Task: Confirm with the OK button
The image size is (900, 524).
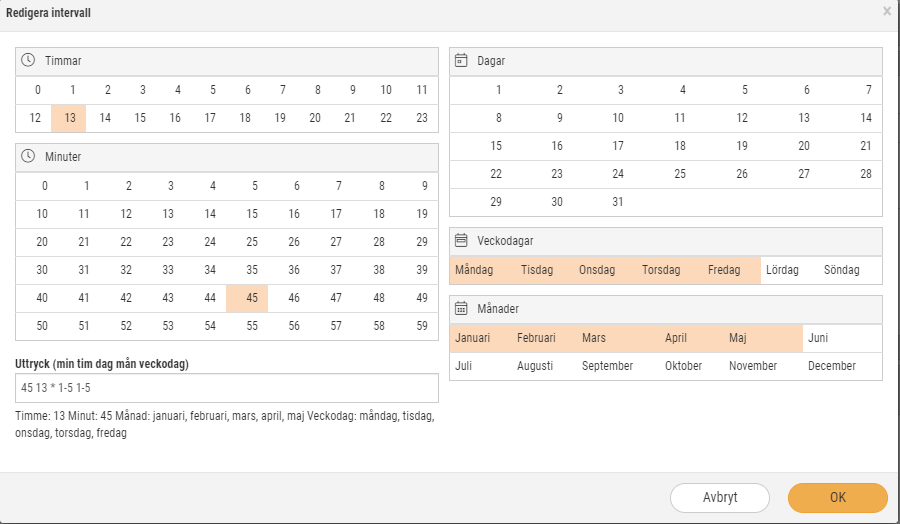Action: pyautogui.click(x=838, y=498)
